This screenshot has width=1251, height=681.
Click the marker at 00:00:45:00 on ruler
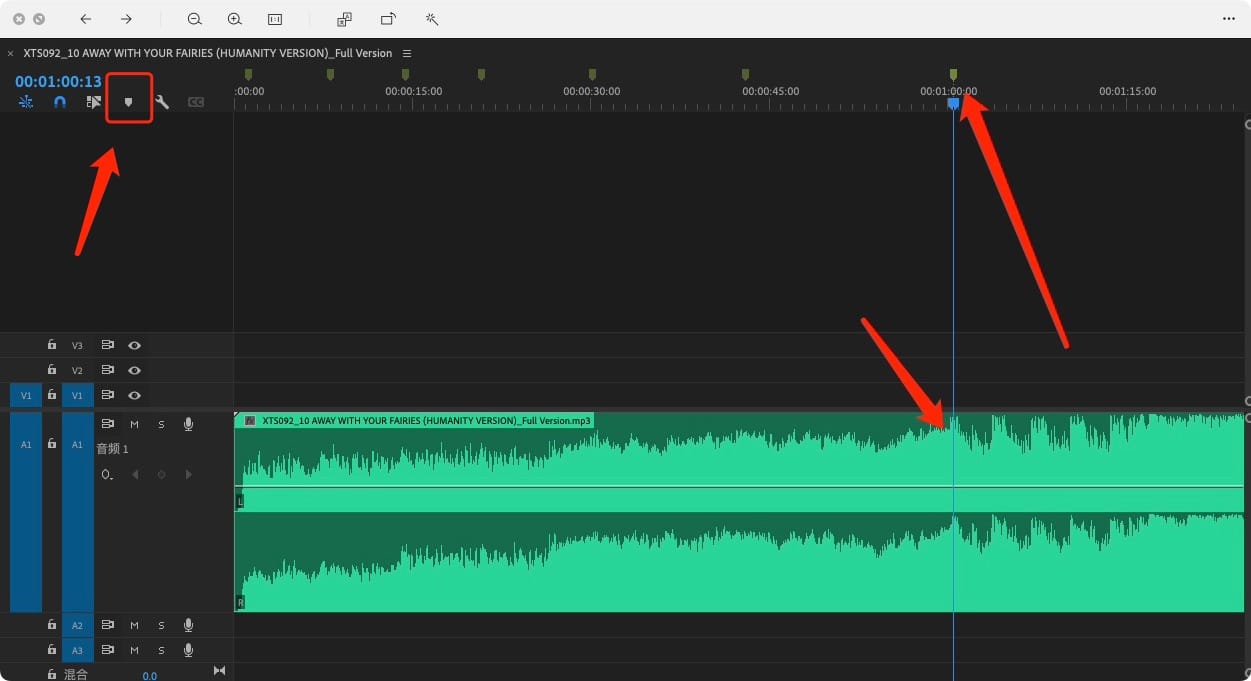(x=745, y=74)
